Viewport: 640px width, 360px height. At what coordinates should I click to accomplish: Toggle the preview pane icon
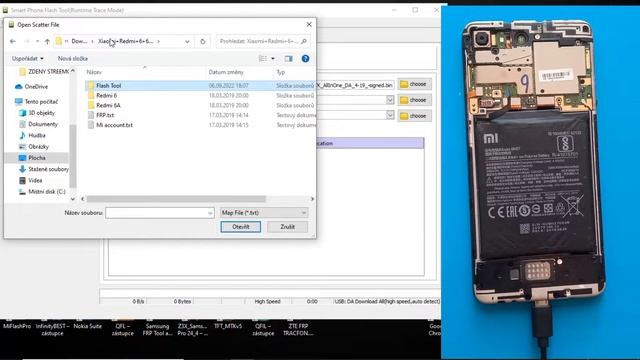point(289,59)
